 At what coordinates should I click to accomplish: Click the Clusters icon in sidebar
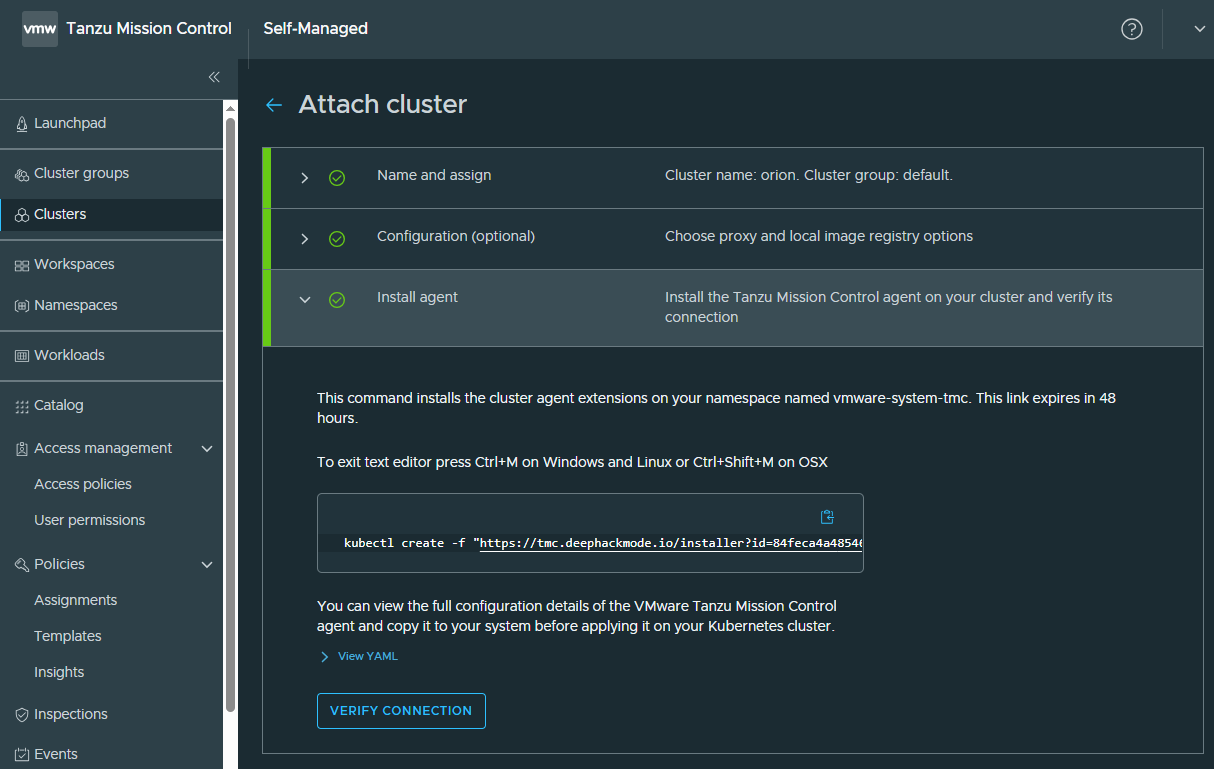[22, 215]
